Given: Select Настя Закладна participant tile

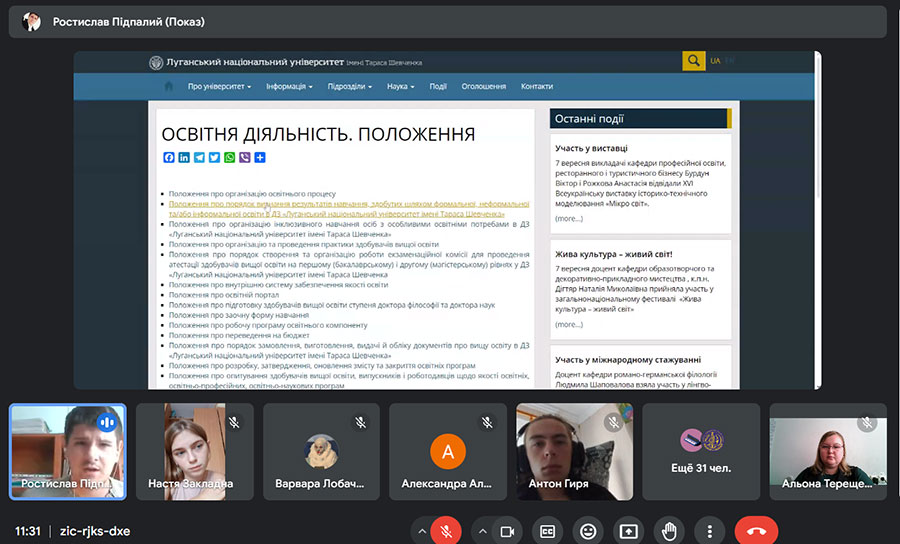Looking at the screenshot, I should 195,452.
